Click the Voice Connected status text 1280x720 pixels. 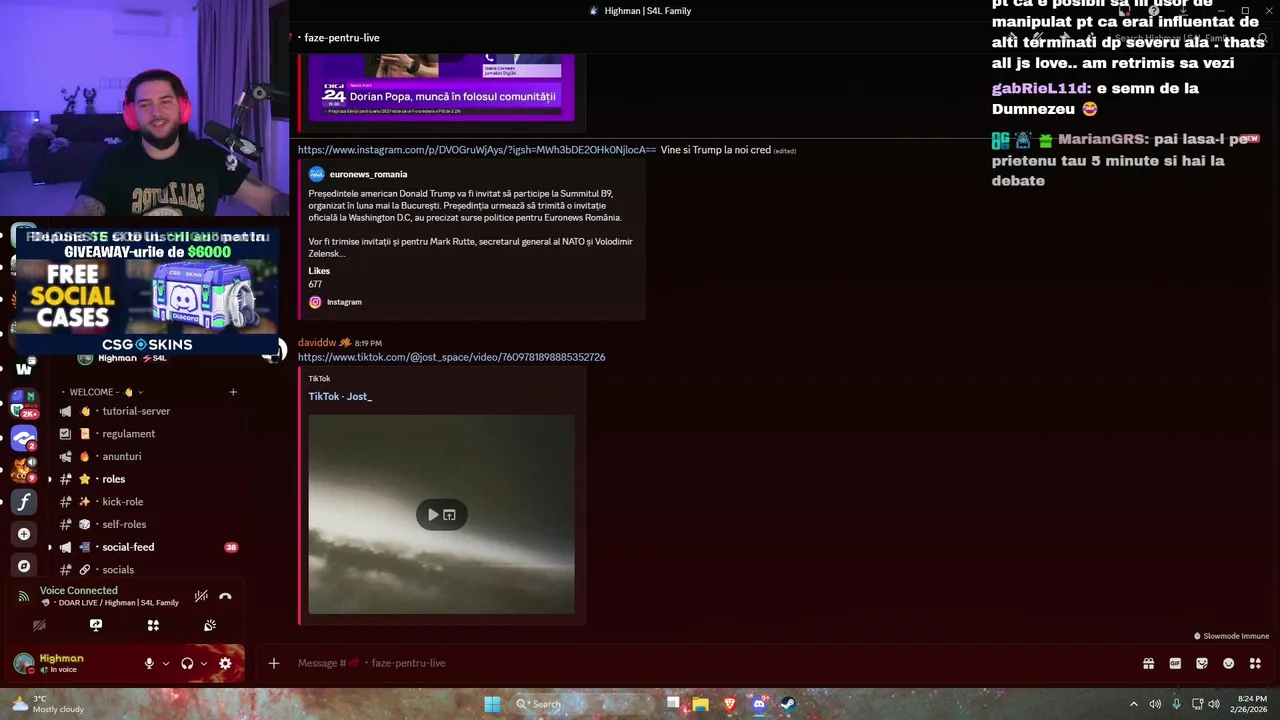coord(78,591)
